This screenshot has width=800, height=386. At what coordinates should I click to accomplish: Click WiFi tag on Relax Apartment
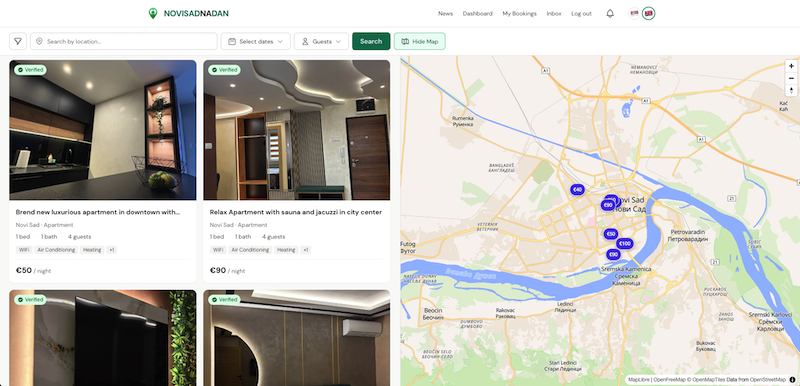click(x=218, y=250)
